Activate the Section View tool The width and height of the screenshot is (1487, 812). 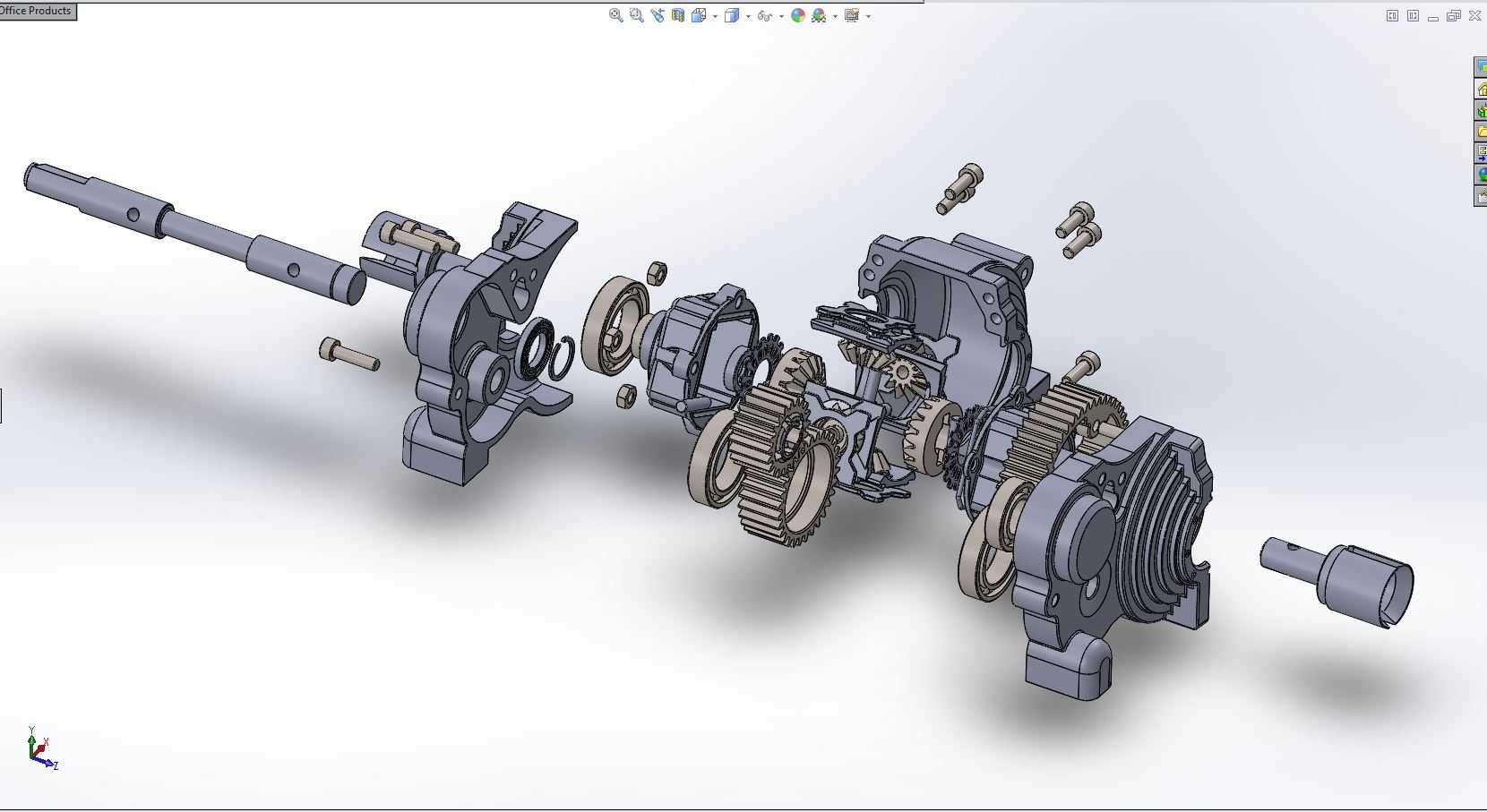point(678,15)
